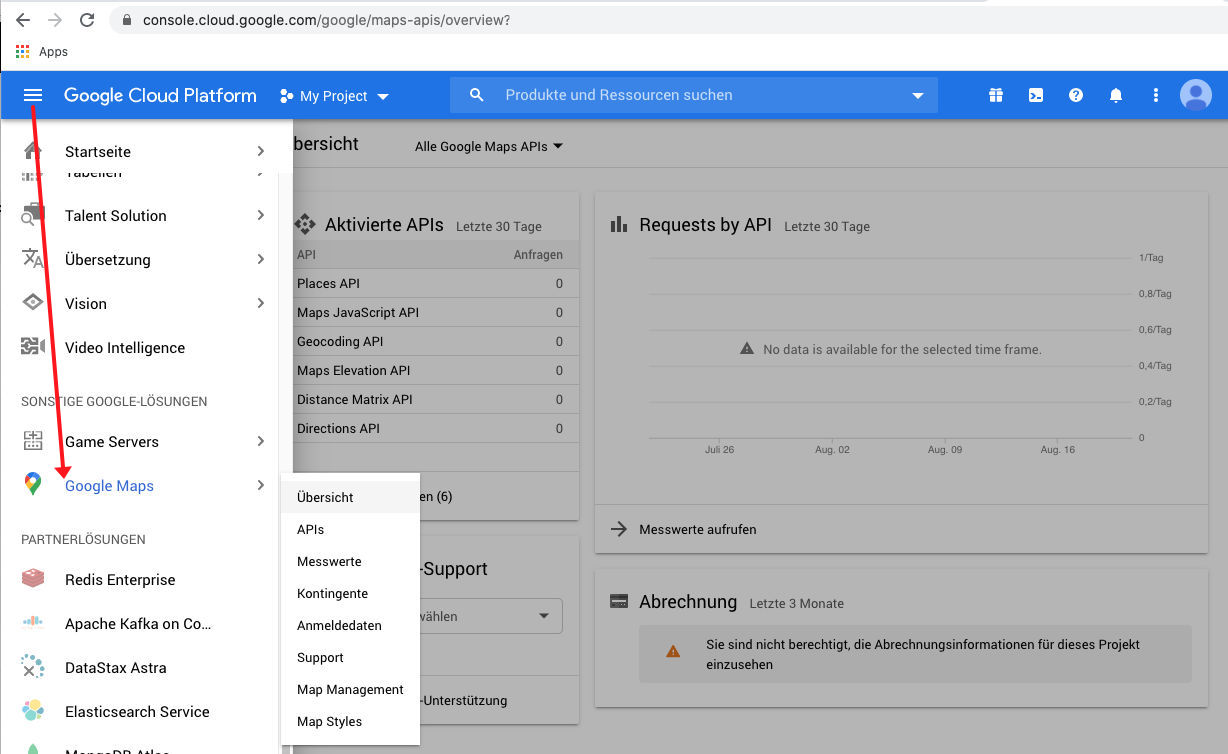Expand the Google Maps submenu chevron

pos(260,485)
